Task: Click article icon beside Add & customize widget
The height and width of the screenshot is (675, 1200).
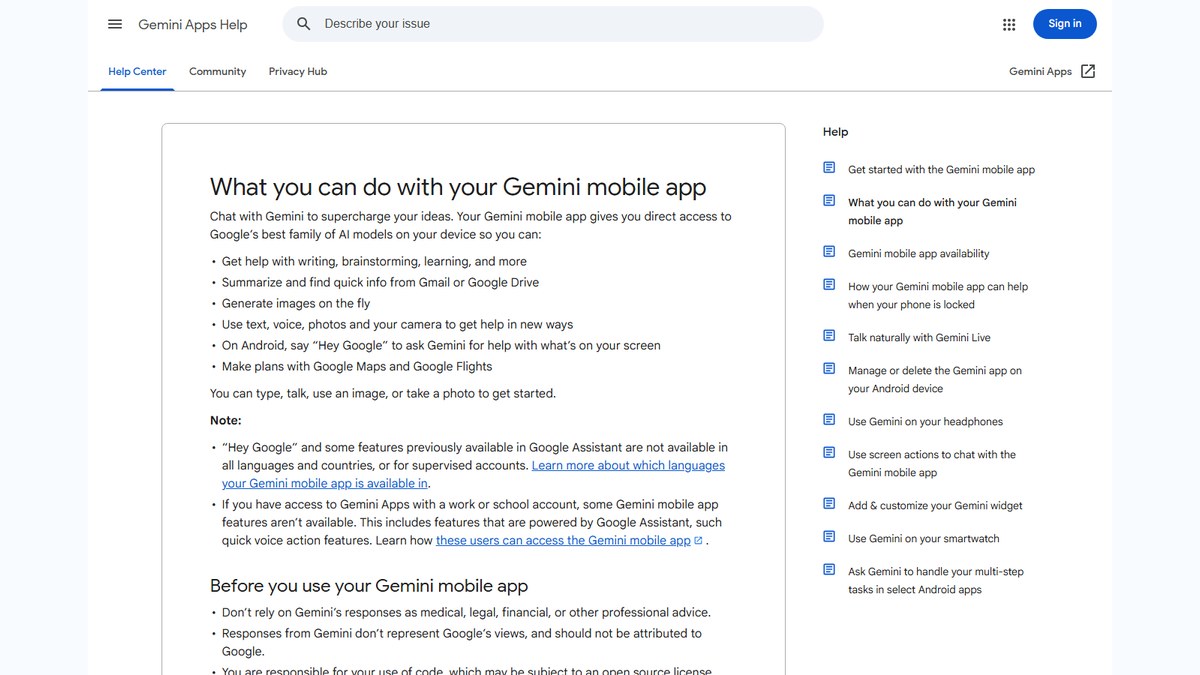Action: coord(829,504)
